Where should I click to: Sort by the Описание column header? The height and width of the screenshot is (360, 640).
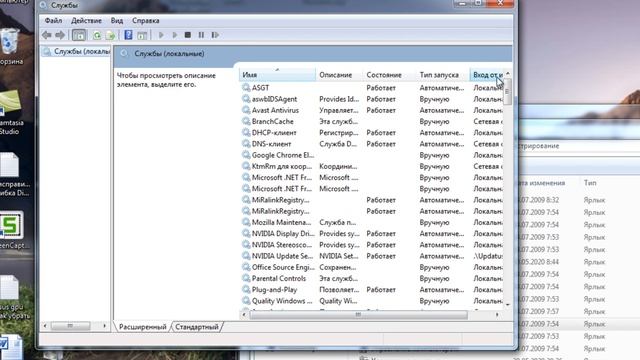(339, 75)
